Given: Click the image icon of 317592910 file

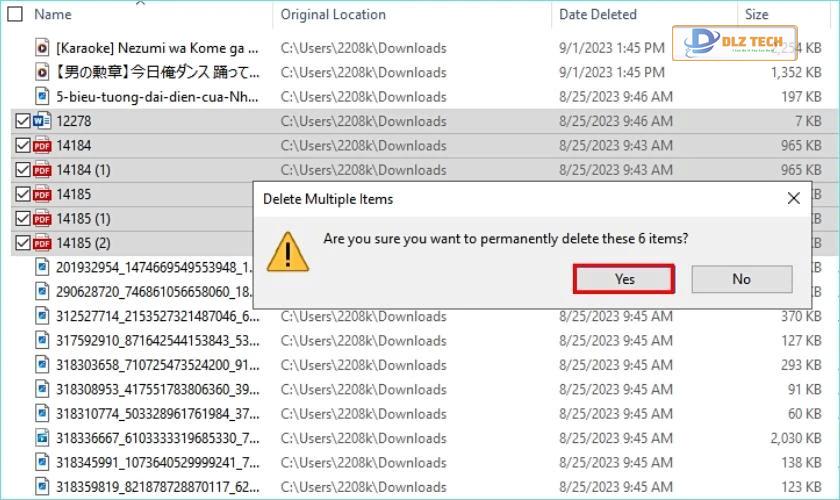Looking at the screenshot, I should tap(42, 340).
